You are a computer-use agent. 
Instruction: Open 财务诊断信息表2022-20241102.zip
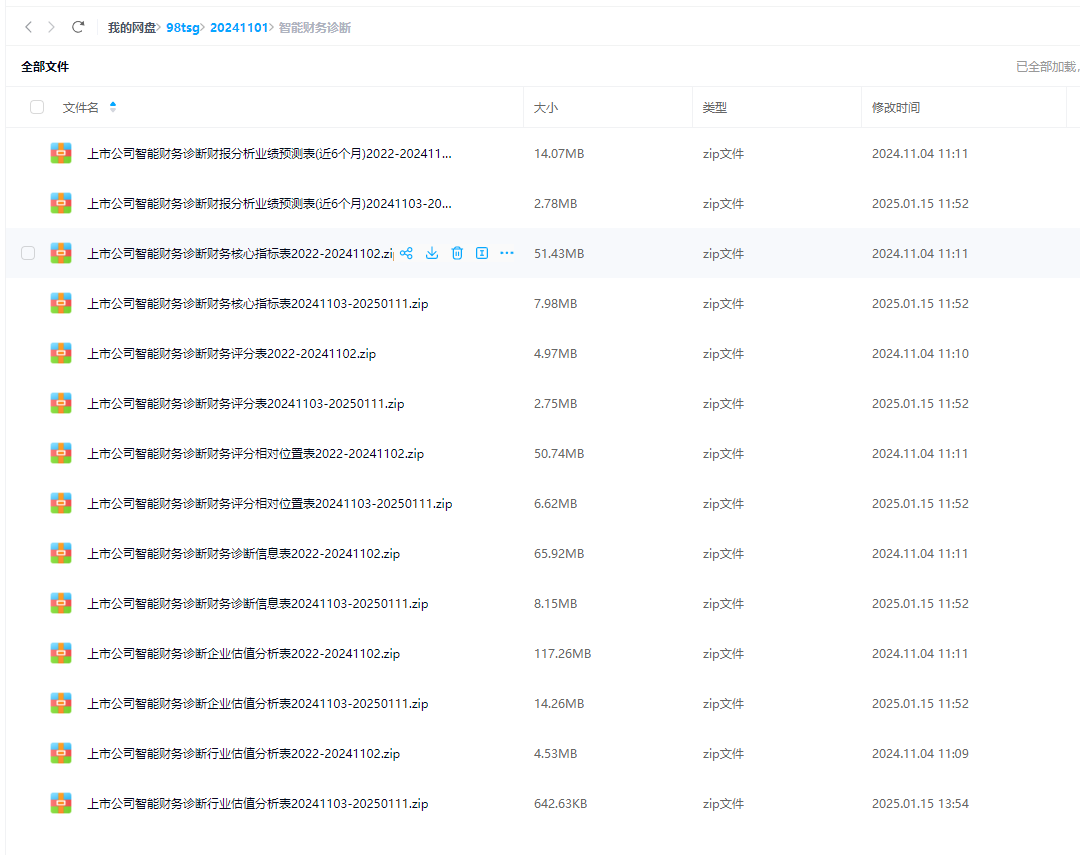[244, 553]
